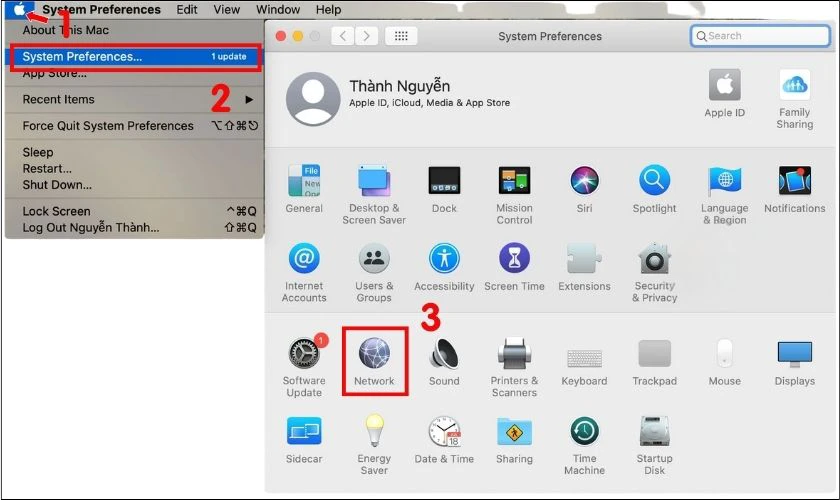840x500 pixels.
Task: Open the Window menu
Action: [278, 9]
